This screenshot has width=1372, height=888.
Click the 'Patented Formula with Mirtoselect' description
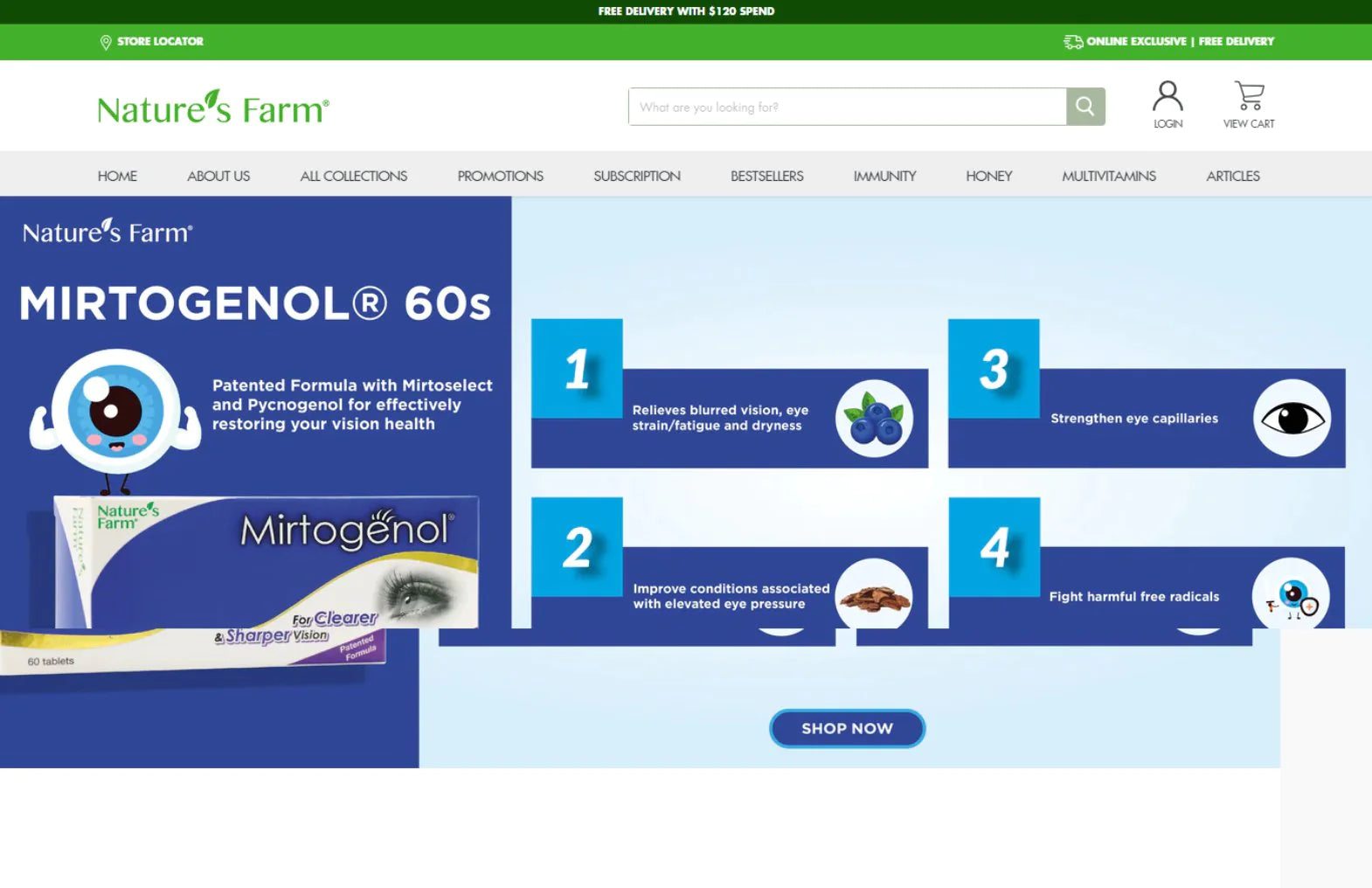(352, 405)
